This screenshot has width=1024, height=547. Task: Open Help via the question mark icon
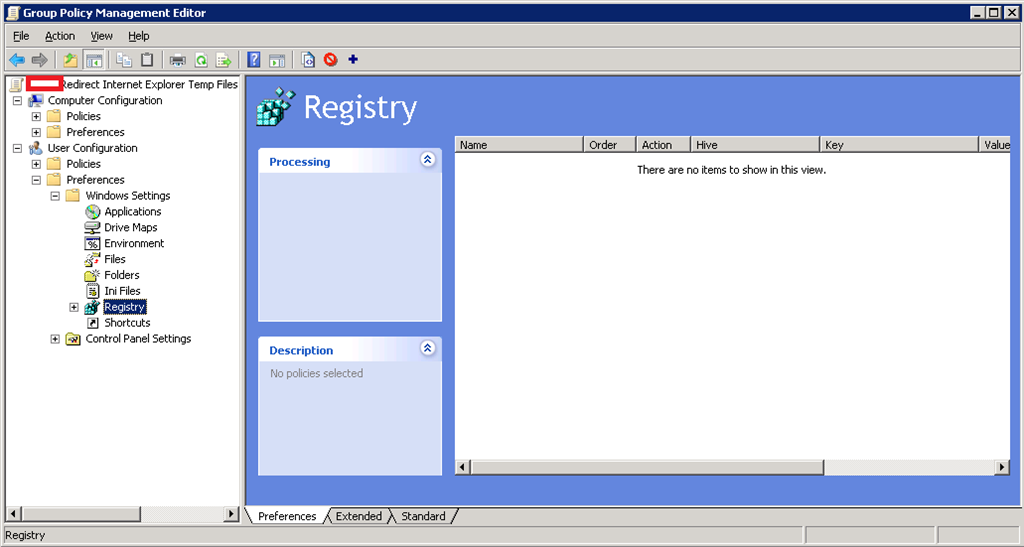tap(254, 60)
